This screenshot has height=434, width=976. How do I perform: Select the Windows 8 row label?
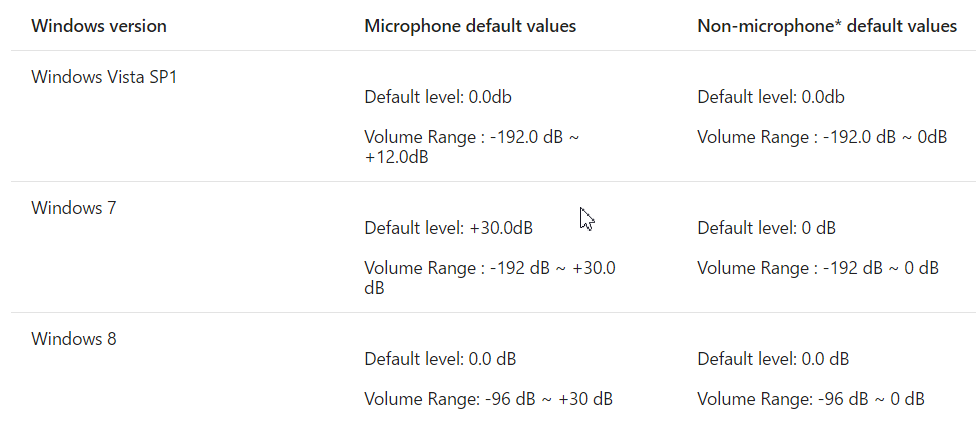click(x=73, y=339)
